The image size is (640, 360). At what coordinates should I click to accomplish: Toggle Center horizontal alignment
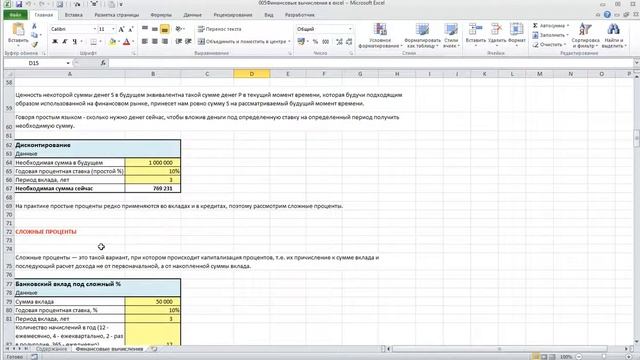155,42
